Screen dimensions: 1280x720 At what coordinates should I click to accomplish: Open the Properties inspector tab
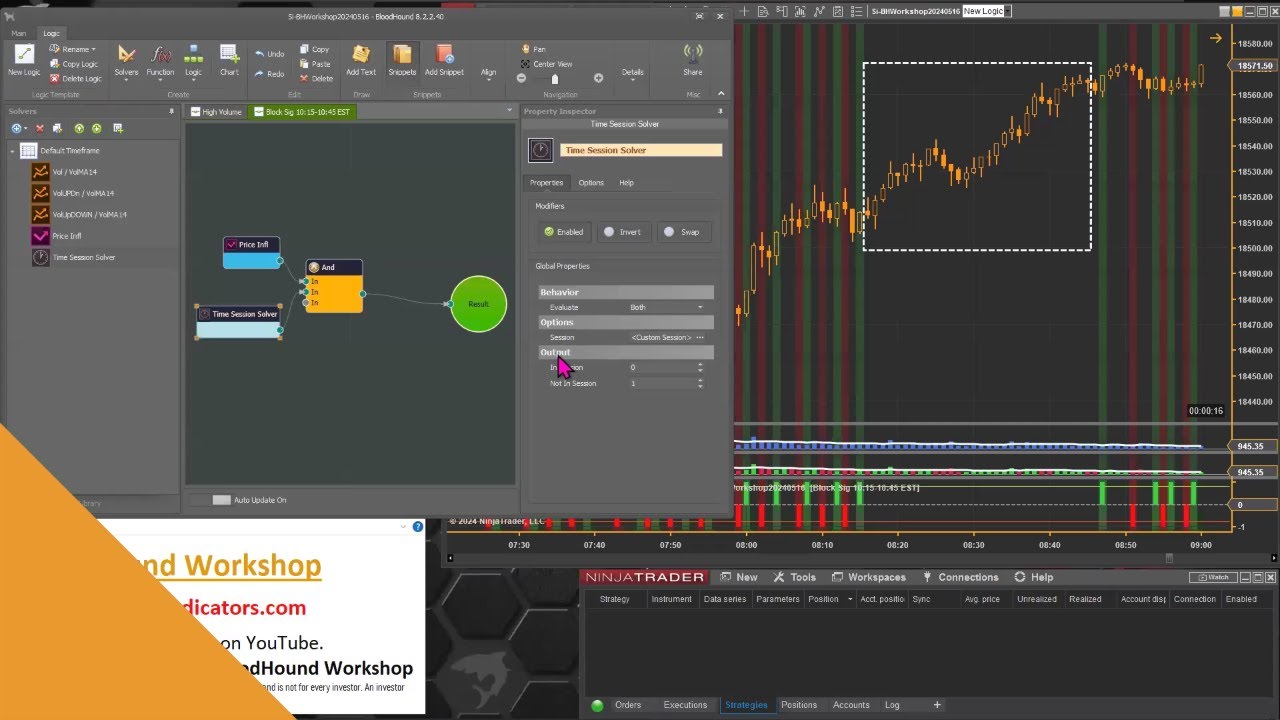(x=546, y=183)
